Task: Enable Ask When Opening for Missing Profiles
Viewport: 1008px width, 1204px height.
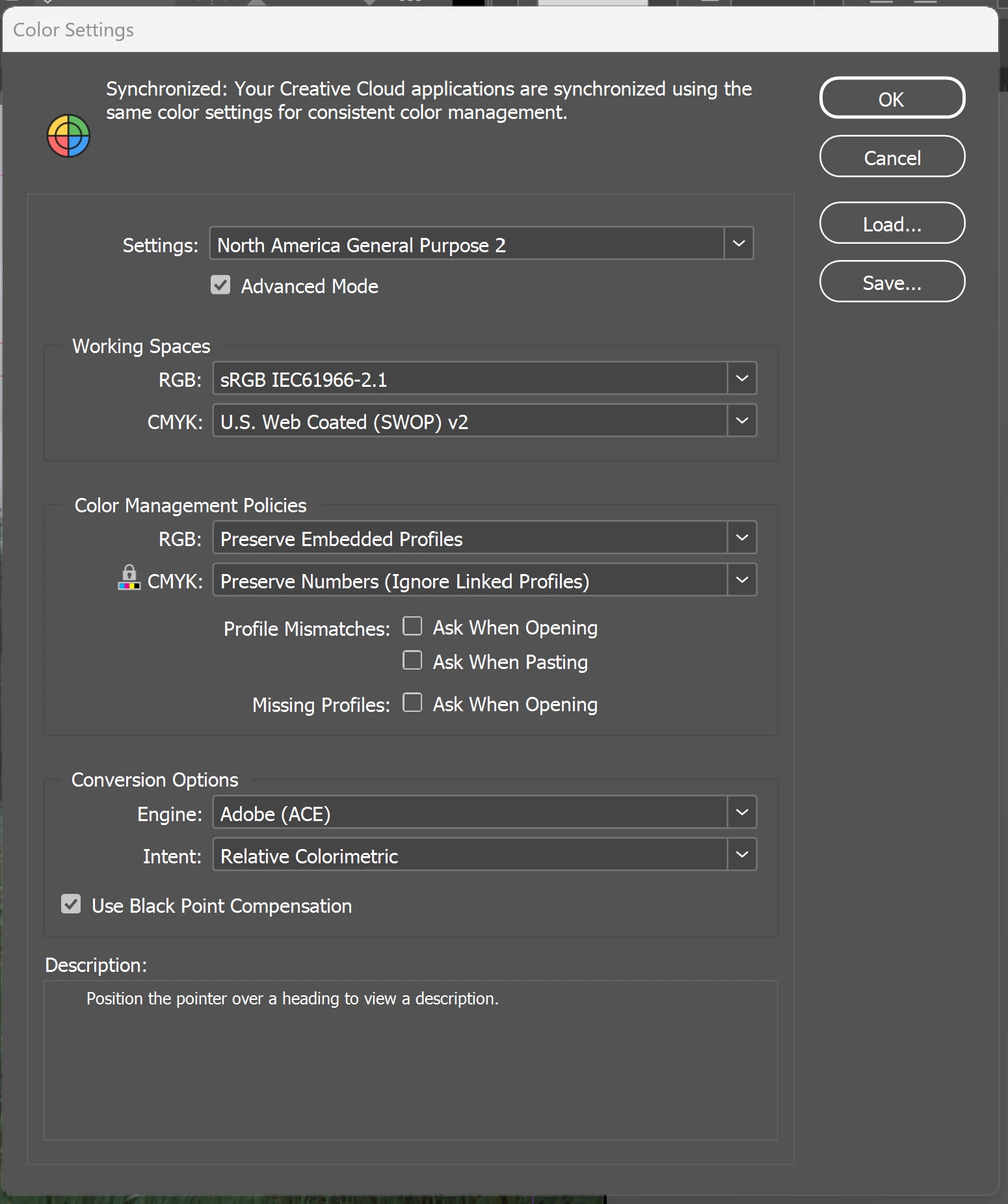Action: point(412,703)
